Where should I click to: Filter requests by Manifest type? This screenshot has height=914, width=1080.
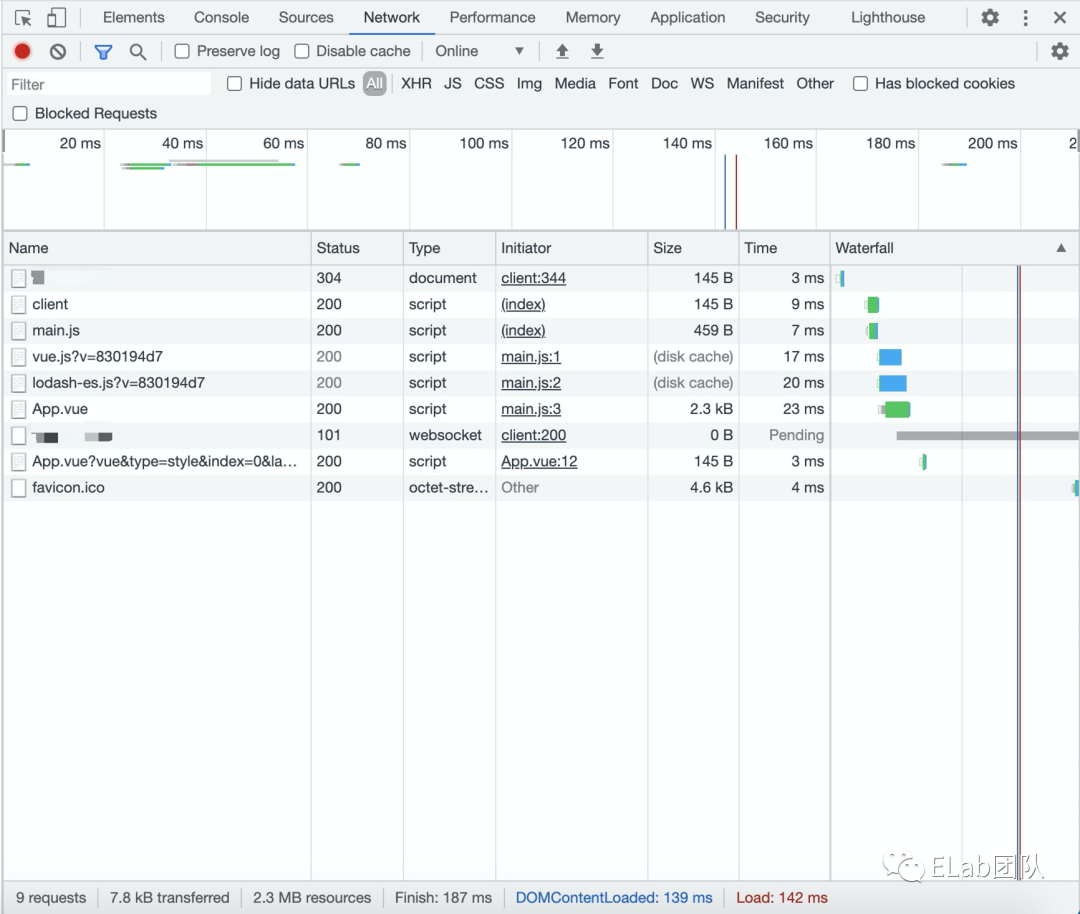pos(755,83)
